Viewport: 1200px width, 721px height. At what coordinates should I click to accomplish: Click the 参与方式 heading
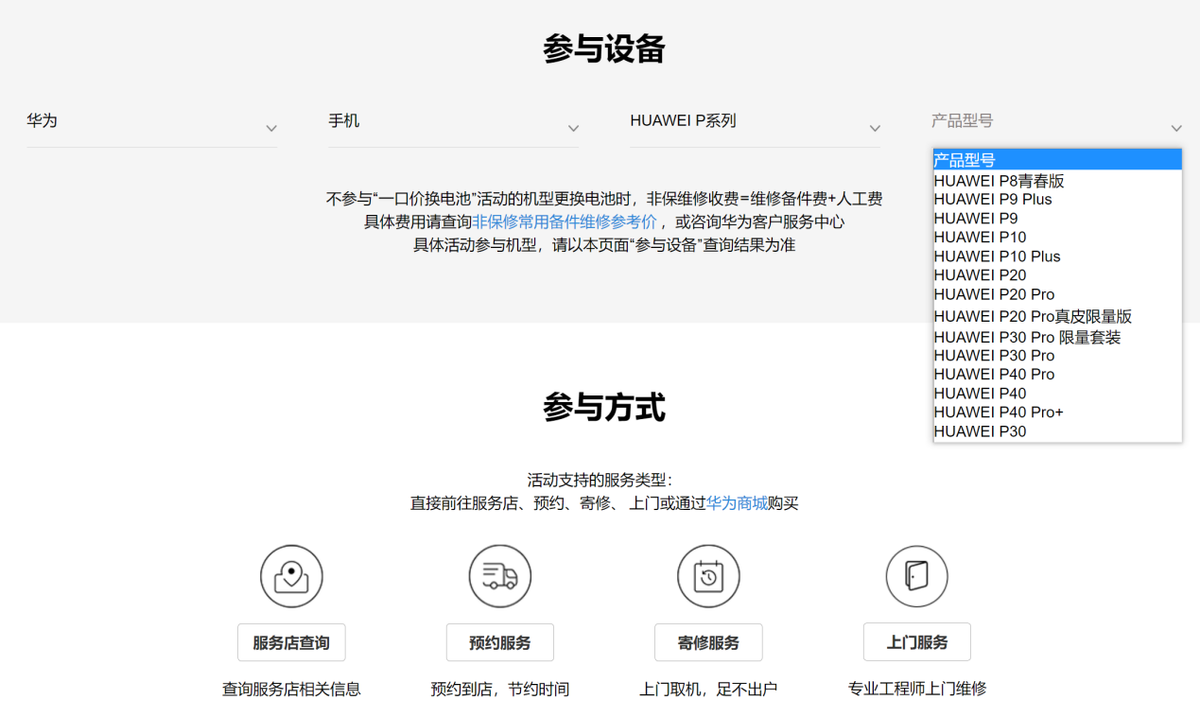604,407
